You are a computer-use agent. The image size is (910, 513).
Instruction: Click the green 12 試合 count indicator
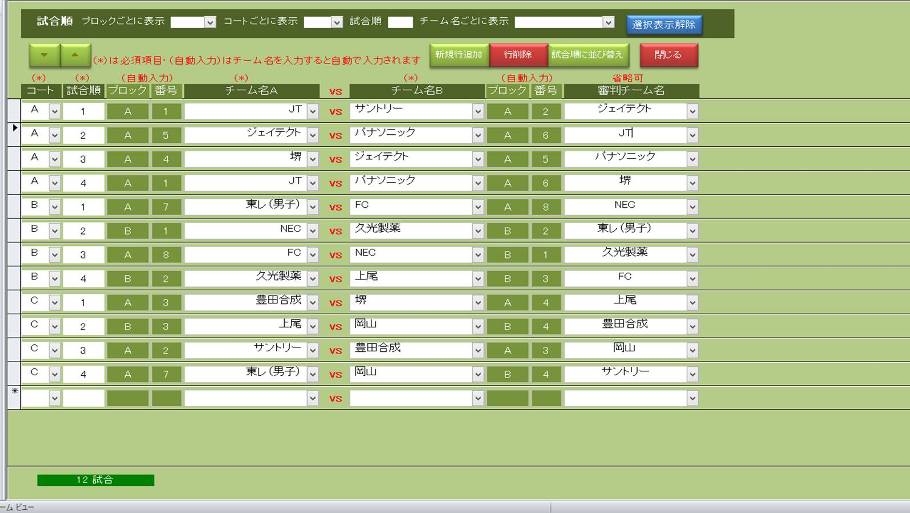[96, 480]
